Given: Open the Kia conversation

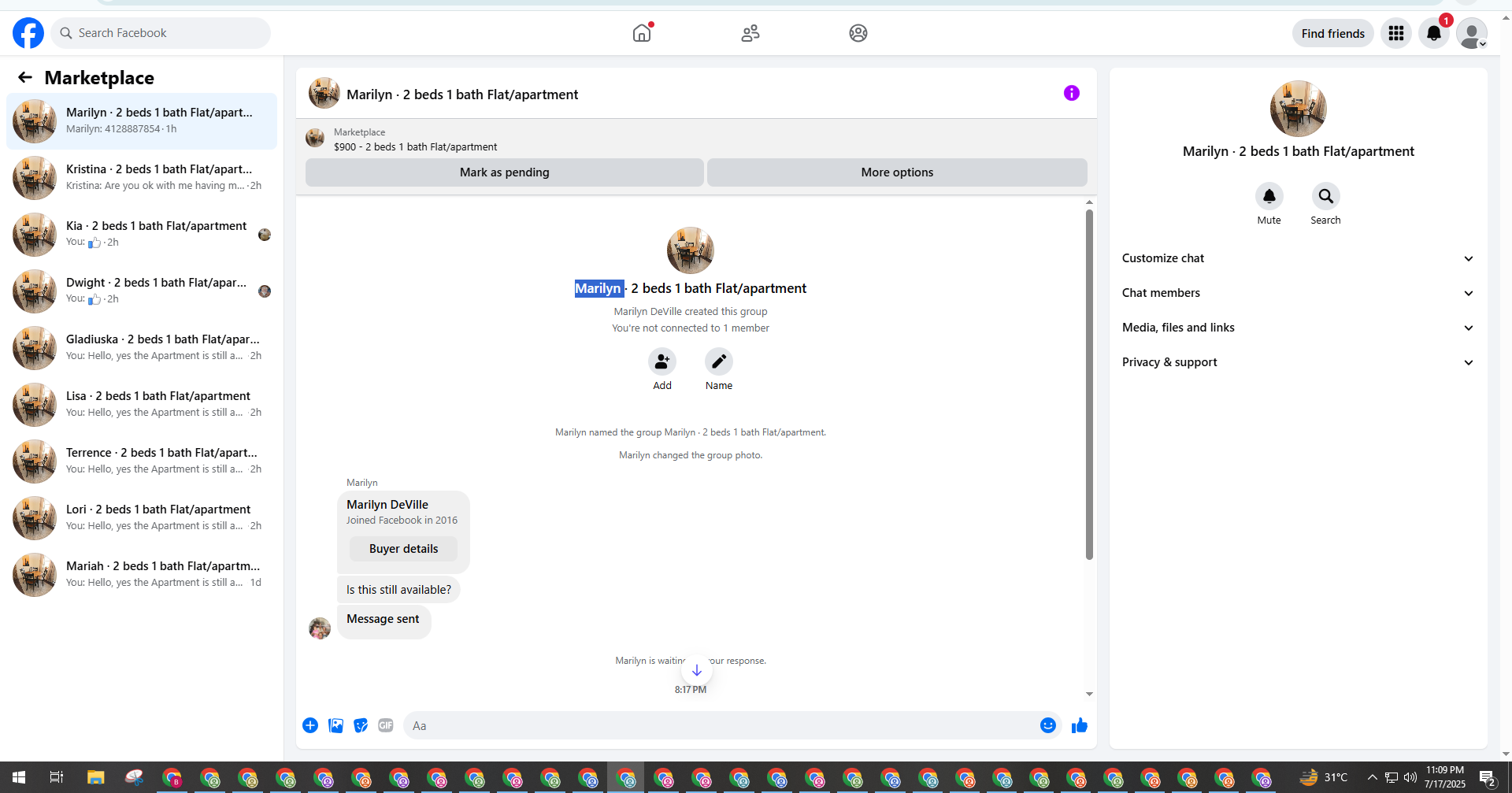Looking at the screenshot, I should click(x=142, y=235).
